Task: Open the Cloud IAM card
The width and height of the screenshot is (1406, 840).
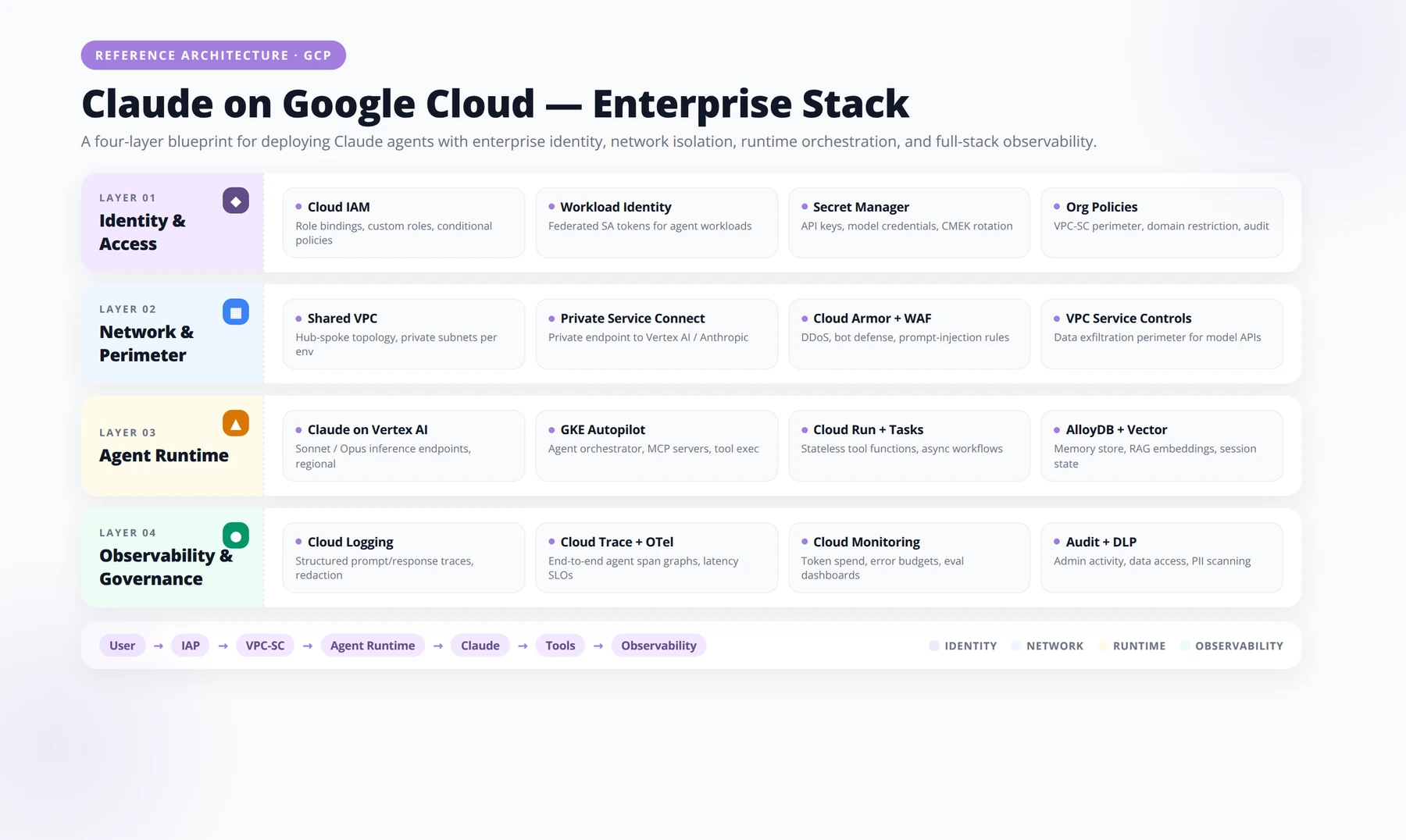Action: [404, 222]
